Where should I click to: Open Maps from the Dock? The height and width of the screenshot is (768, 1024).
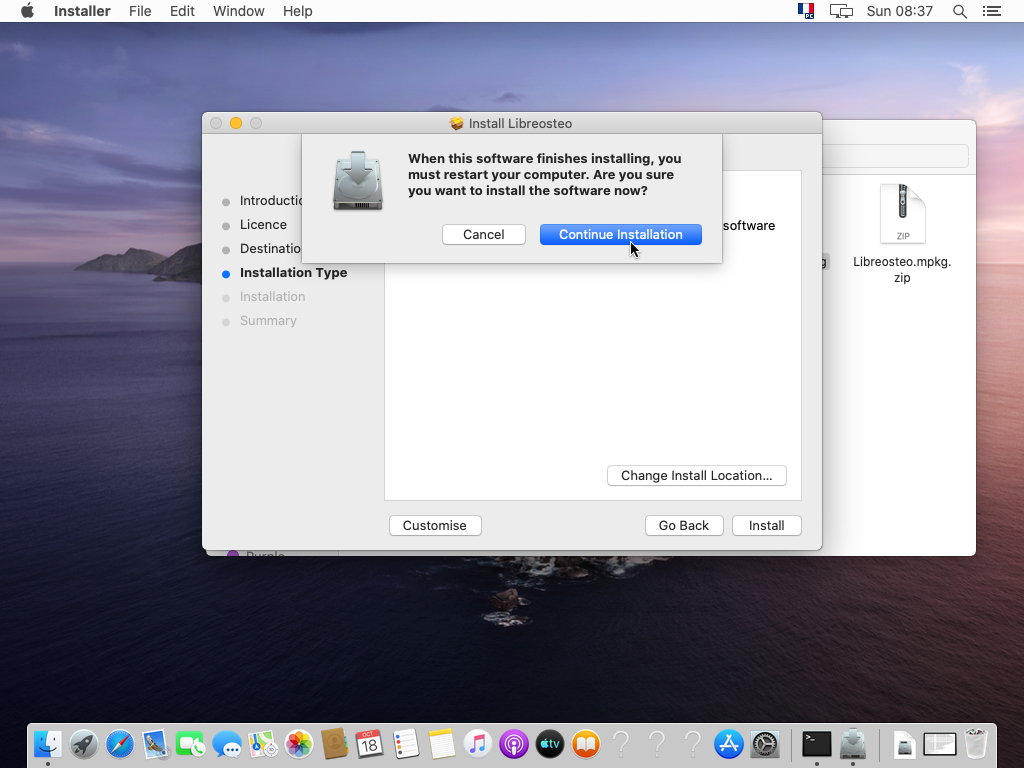263,744
